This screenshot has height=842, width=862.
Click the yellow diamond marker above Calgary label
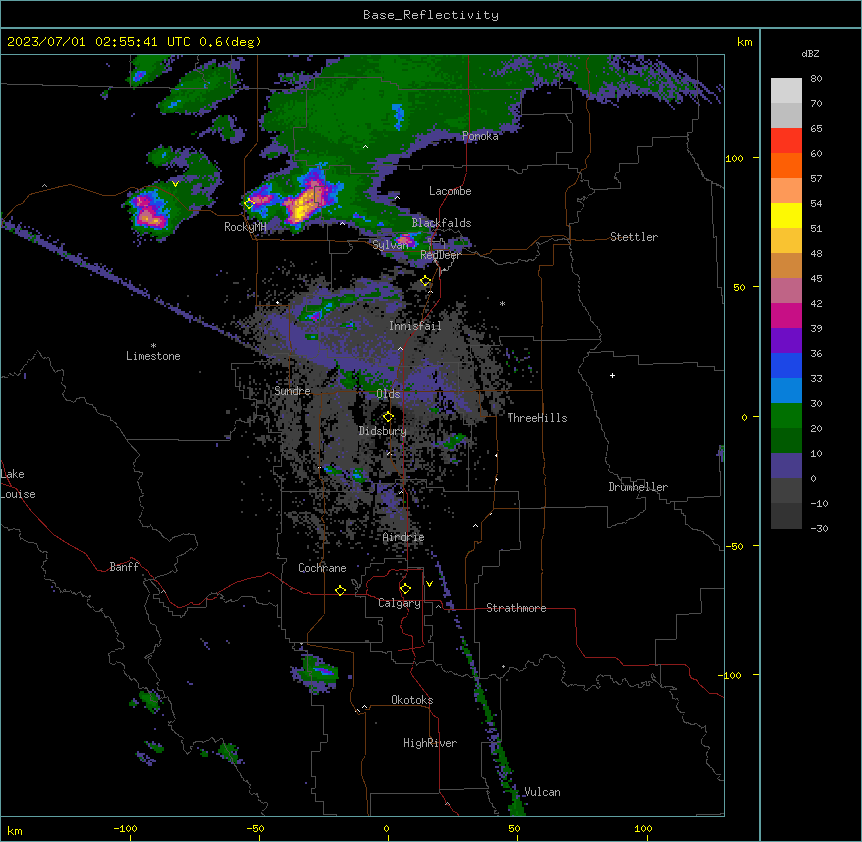405,589
